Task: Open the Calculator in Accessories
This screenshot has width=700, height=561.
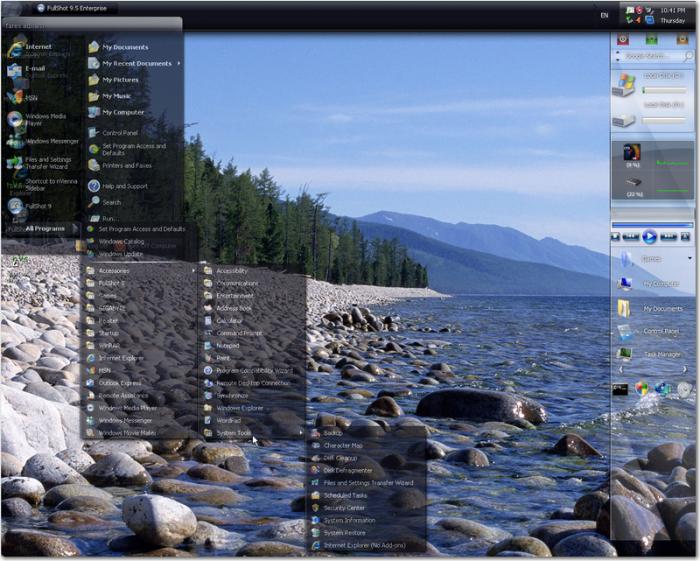Action: tap(236, 321)
